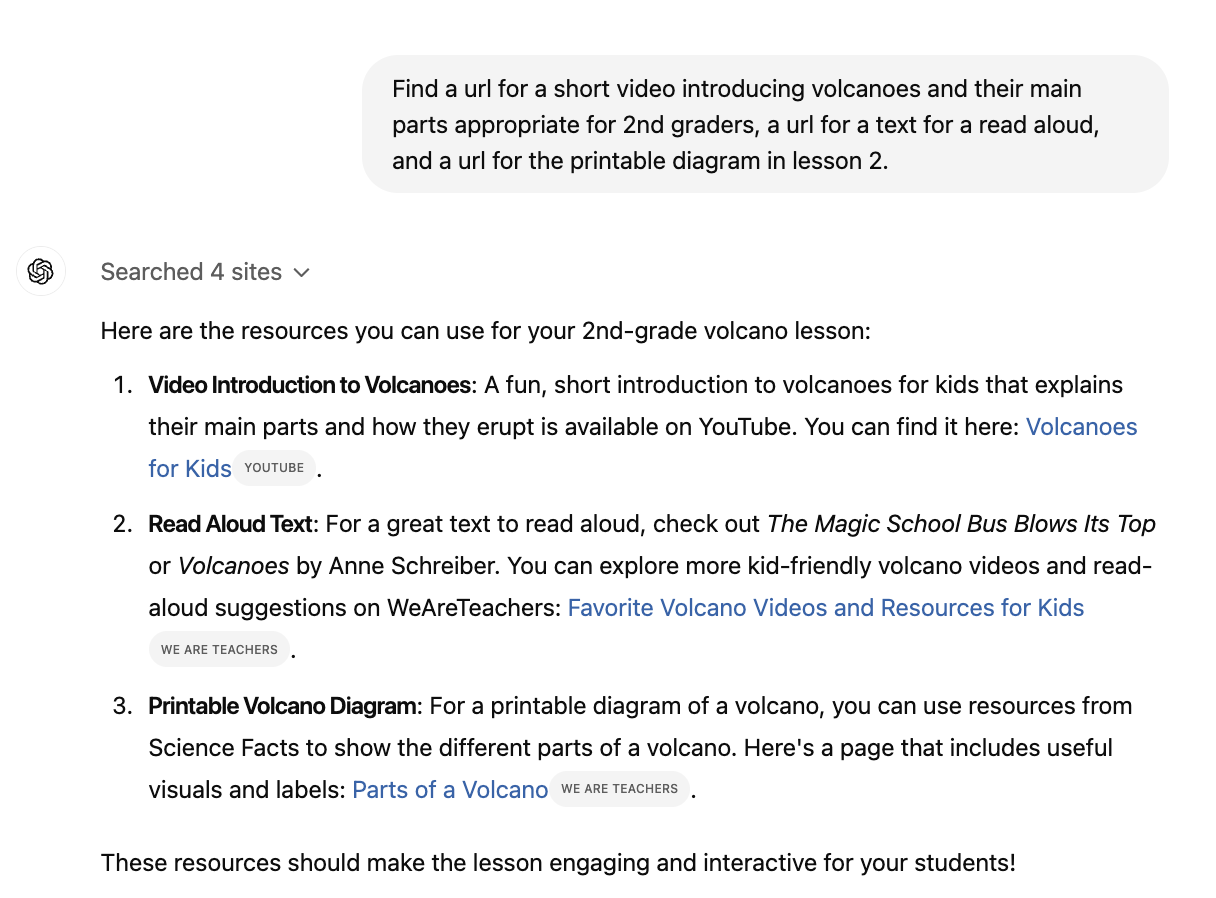
Task: Click the closing 'These resources should make' sentence
Action: click(x=558, y=862)
